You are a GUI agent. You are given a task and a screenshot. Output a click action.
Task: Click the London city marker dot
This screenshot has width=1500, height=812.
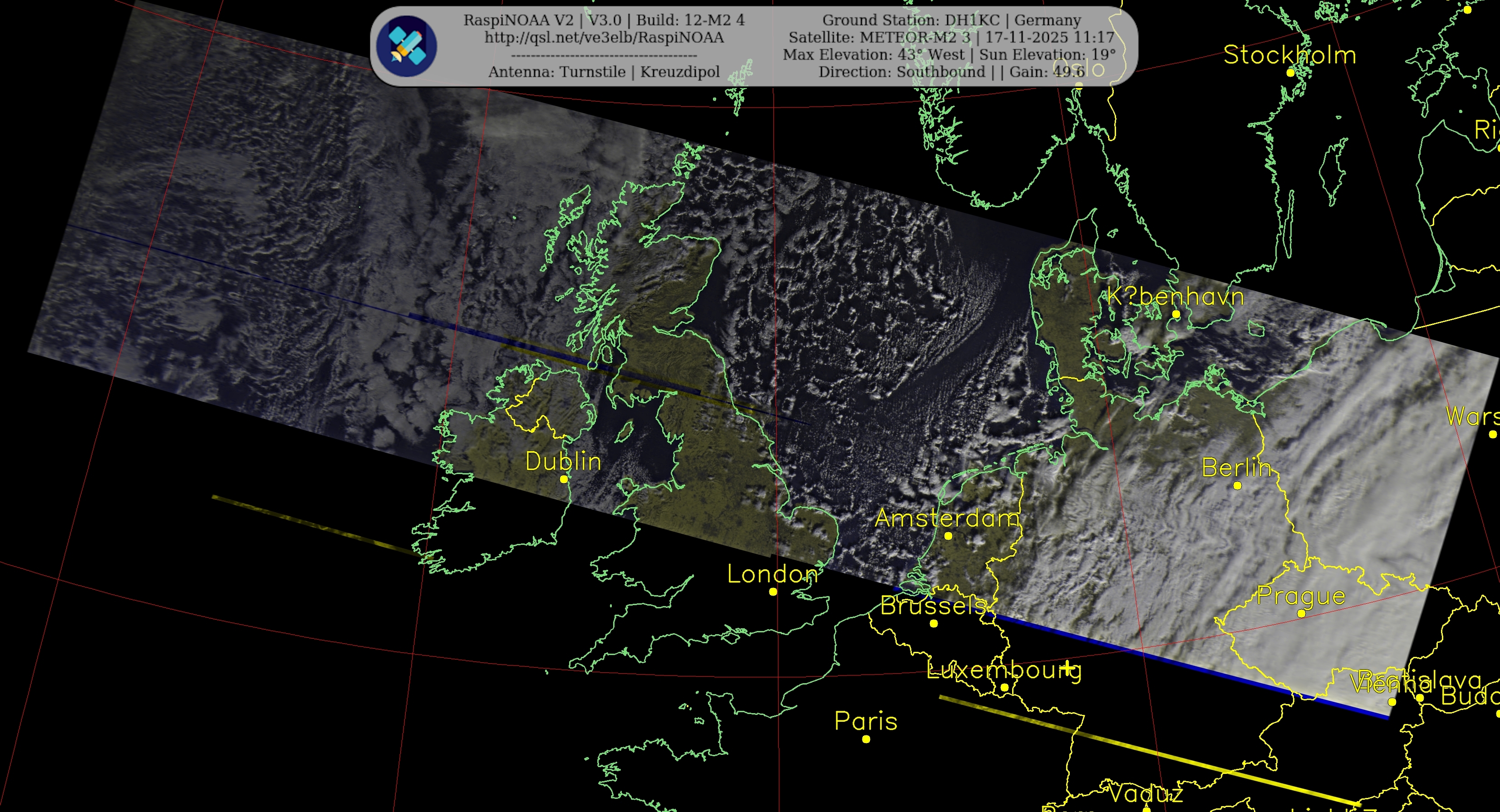(773, 592)
